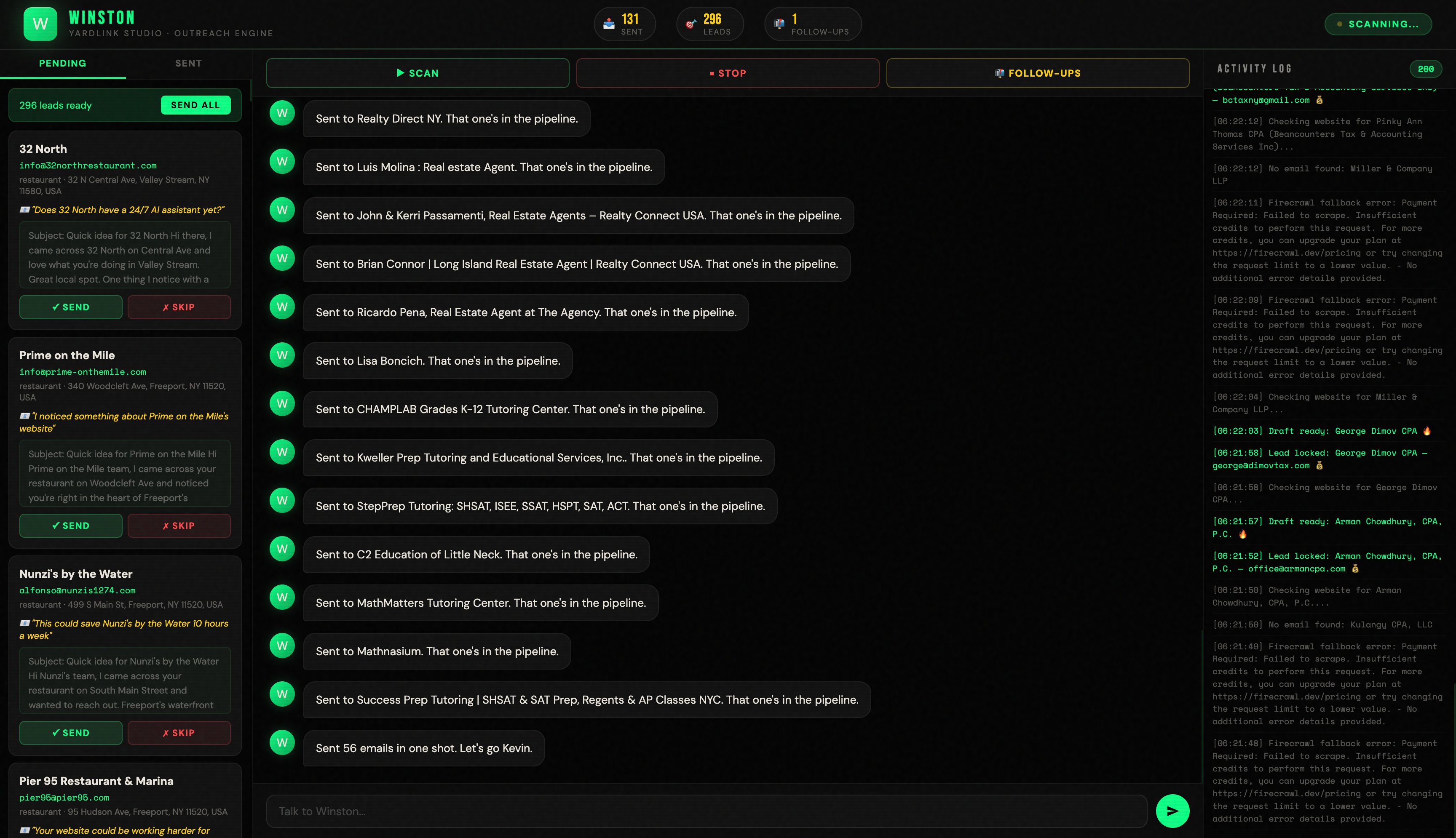The width and height of the screenshot is (1456, 838).
Task: Skip the 32 North lead
Action: pos(179,307)
